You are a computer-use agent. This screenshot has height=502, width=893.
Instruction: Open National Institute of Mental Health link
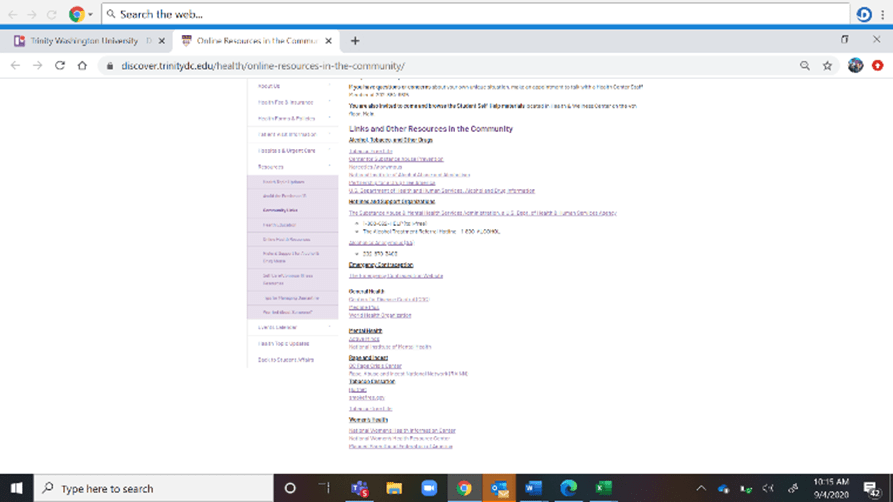coord(390,346)
